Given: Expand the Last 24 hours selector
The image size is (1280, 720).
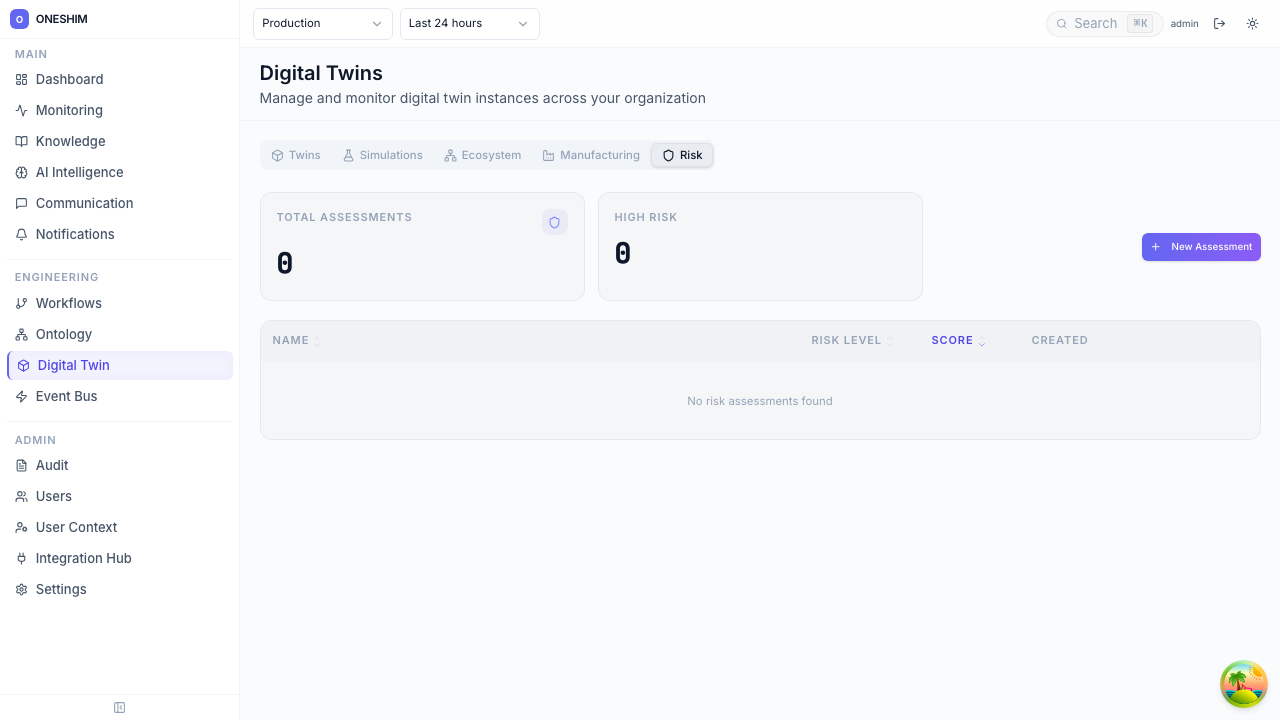Looking at the screenshot, I should 469,24.
